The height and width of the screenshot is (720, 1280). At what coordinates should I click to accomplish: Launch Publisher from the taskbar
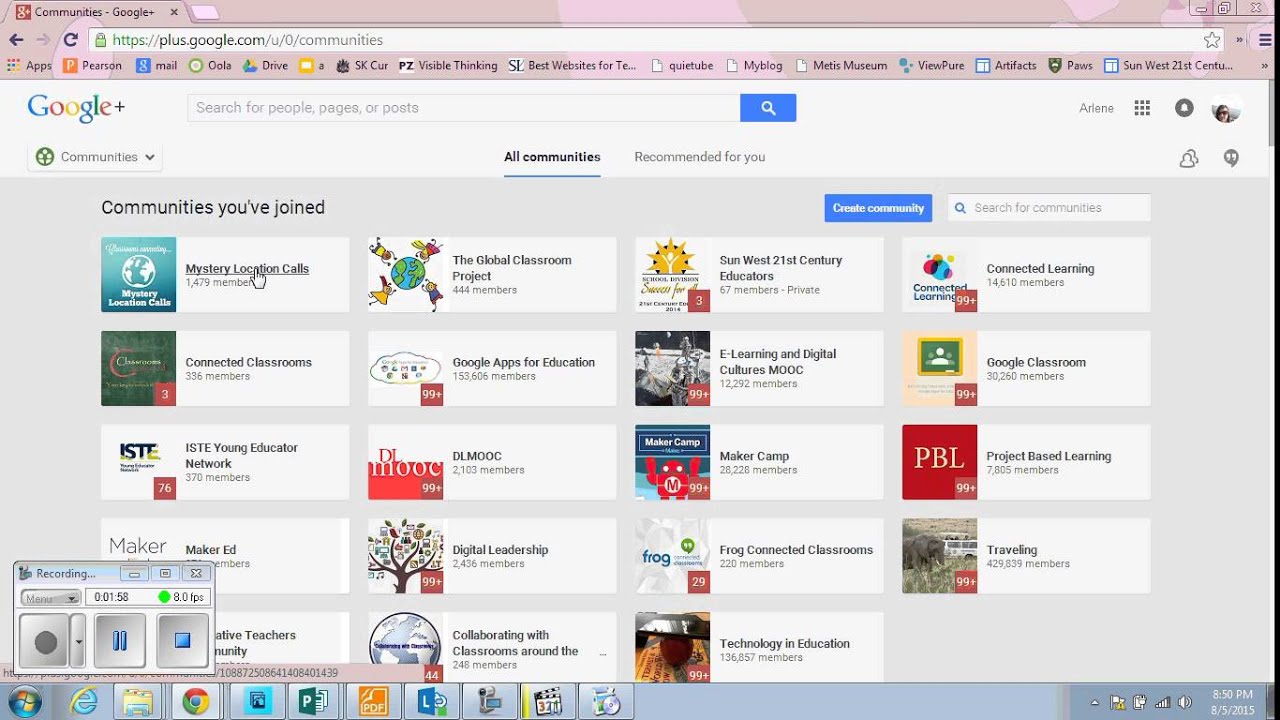click(x=314, y=702)
